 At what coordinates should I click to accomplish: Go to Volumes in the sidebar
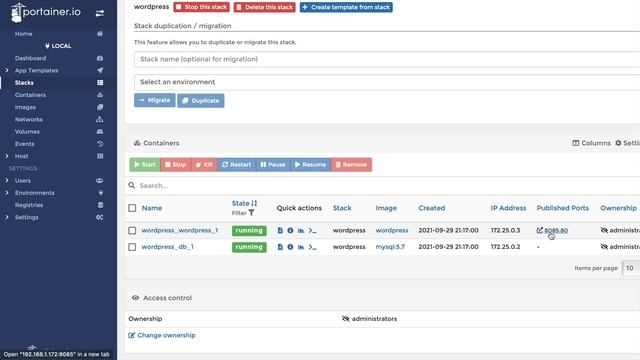pyautogui.click(x=27, y=132)
